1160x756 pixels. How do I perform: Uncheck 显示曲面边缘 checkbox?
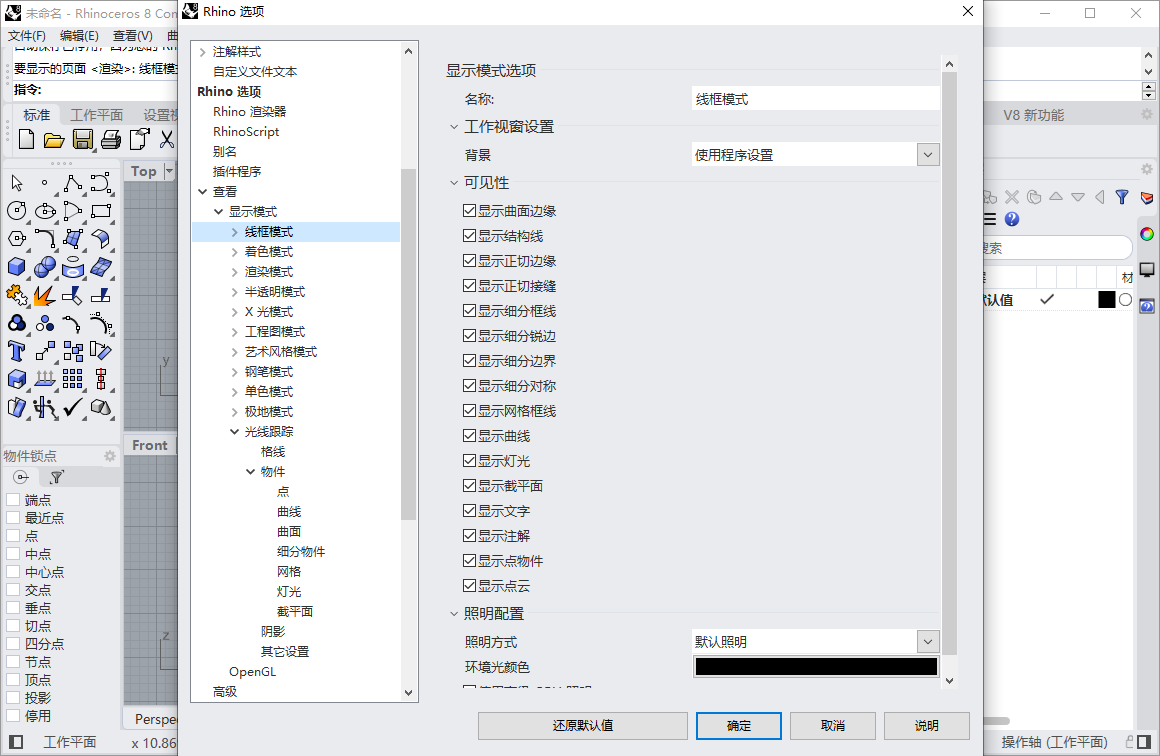click(x=469, y=211)
